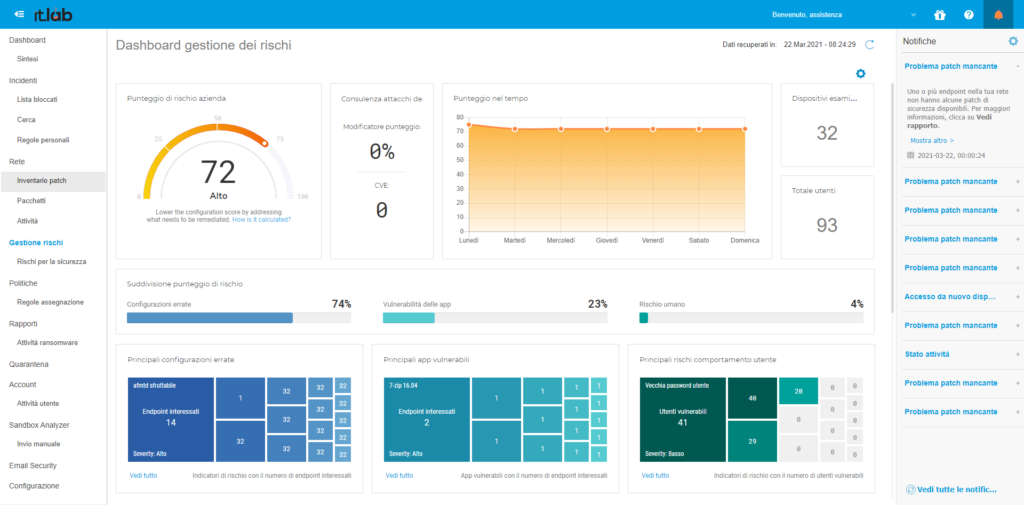Open dashboard settings gear above device count
The height and width of the screenshot is (505, 1024).
pos(860,73)
